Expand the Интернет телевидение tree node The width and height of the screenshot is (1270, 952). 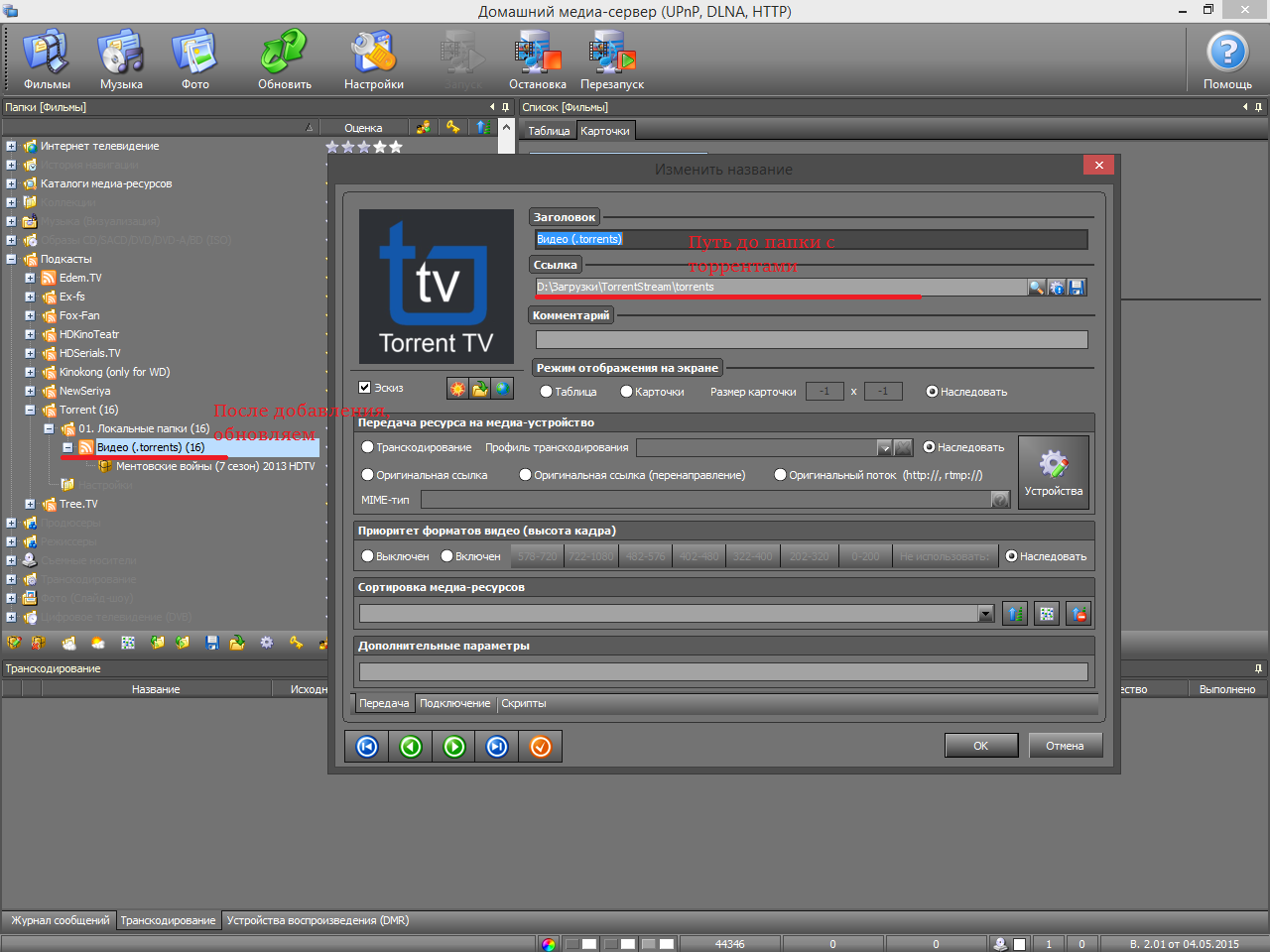pyautogui.click(x=11, y=146)
